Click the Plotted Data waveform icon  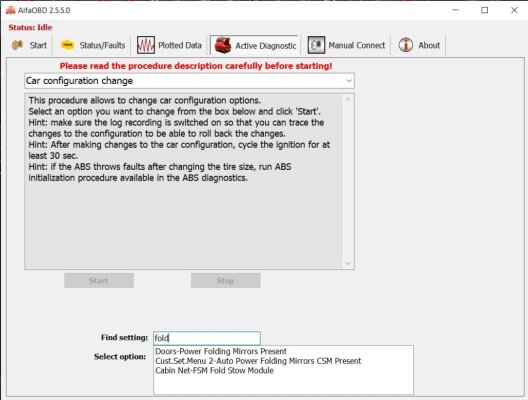coord(146,45)
